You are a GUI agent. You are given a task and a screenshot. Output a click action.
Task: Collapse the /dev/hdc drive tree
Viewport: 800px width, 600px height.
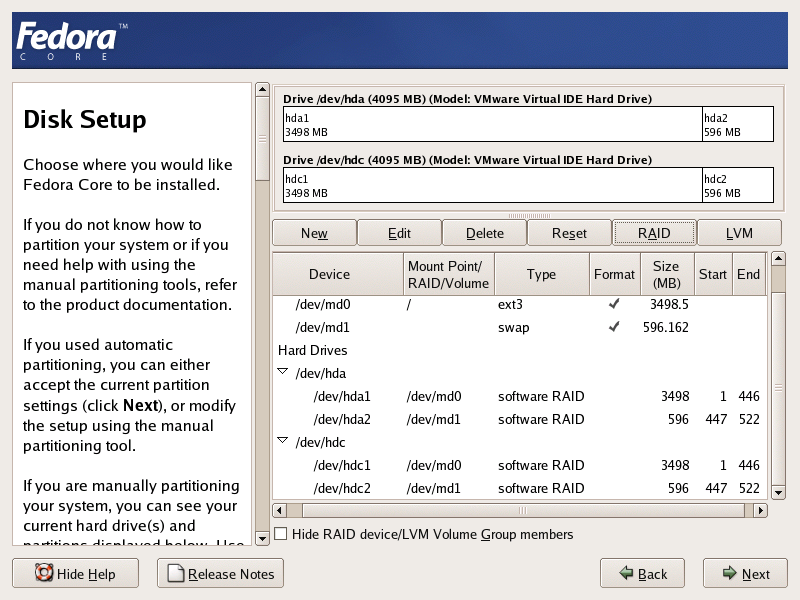[x=283, y=441]
